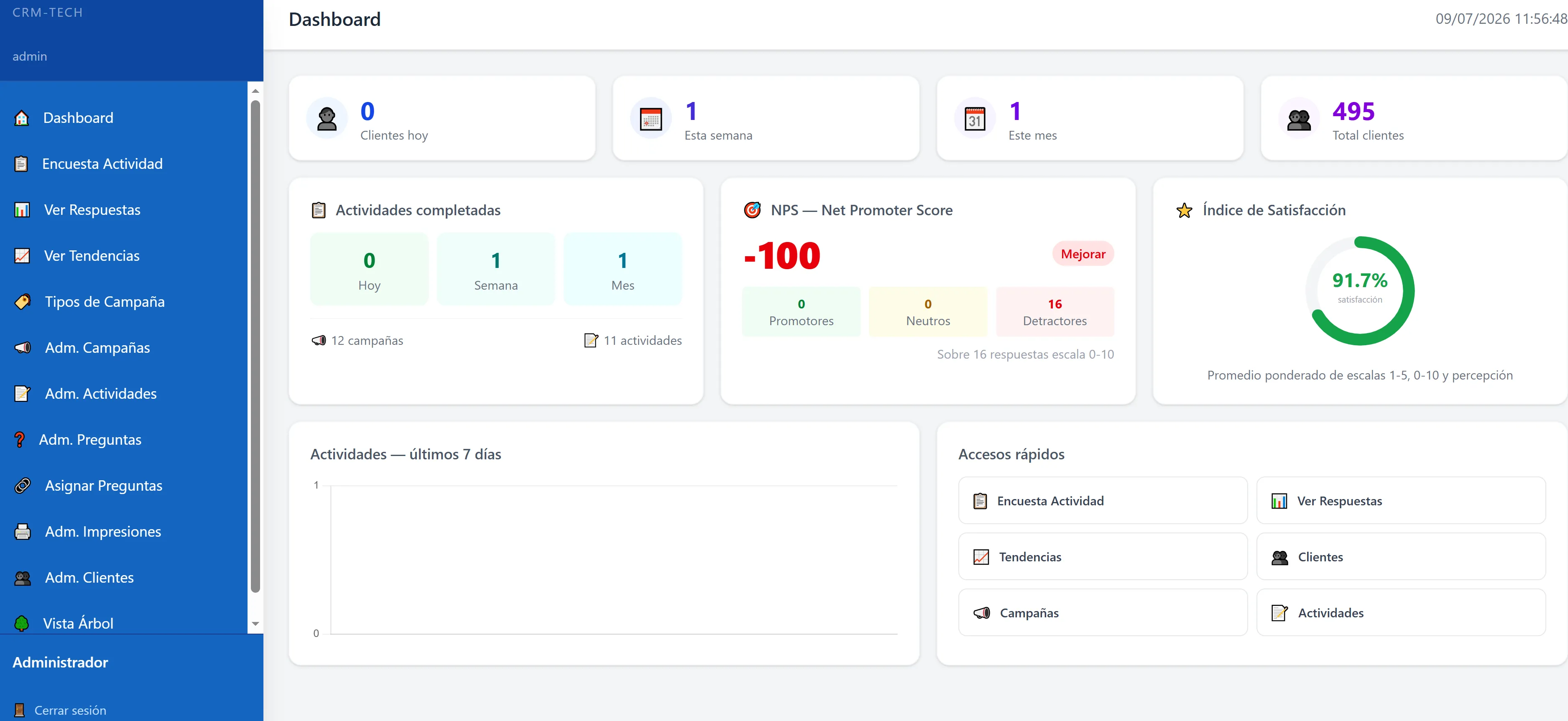Click the Adm. Campañas megaphone icon in sidebar
This screenshot has width=1568, height=721.
(23, 347)
